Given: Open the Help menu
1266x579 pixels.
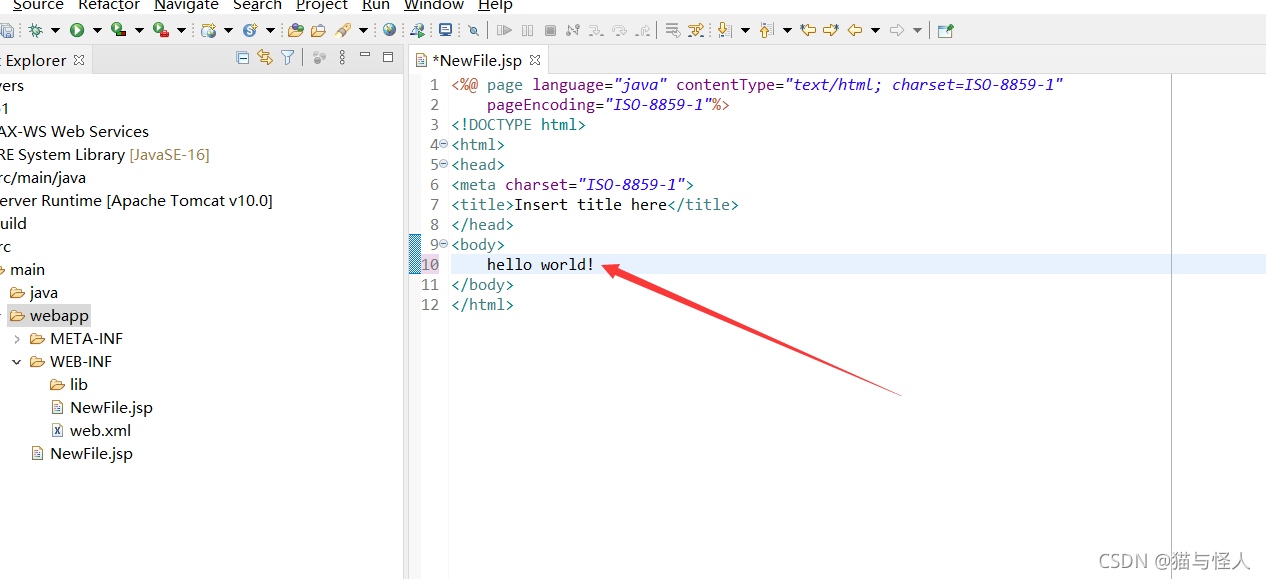Looking at the screenshot, I should tap(495, 5).
